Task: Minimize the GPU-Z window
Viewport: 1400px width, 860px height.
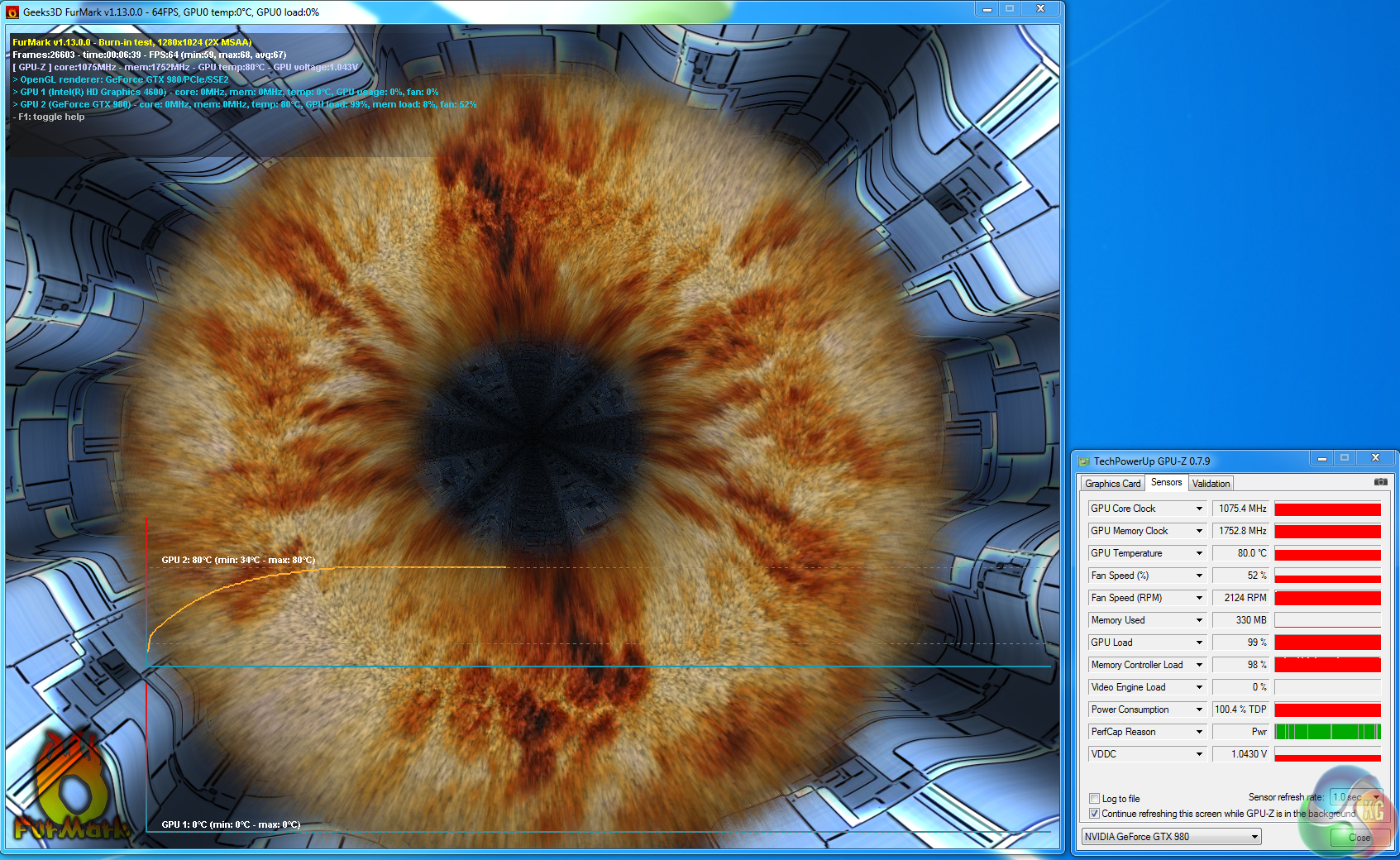Action: (1321, 458)
